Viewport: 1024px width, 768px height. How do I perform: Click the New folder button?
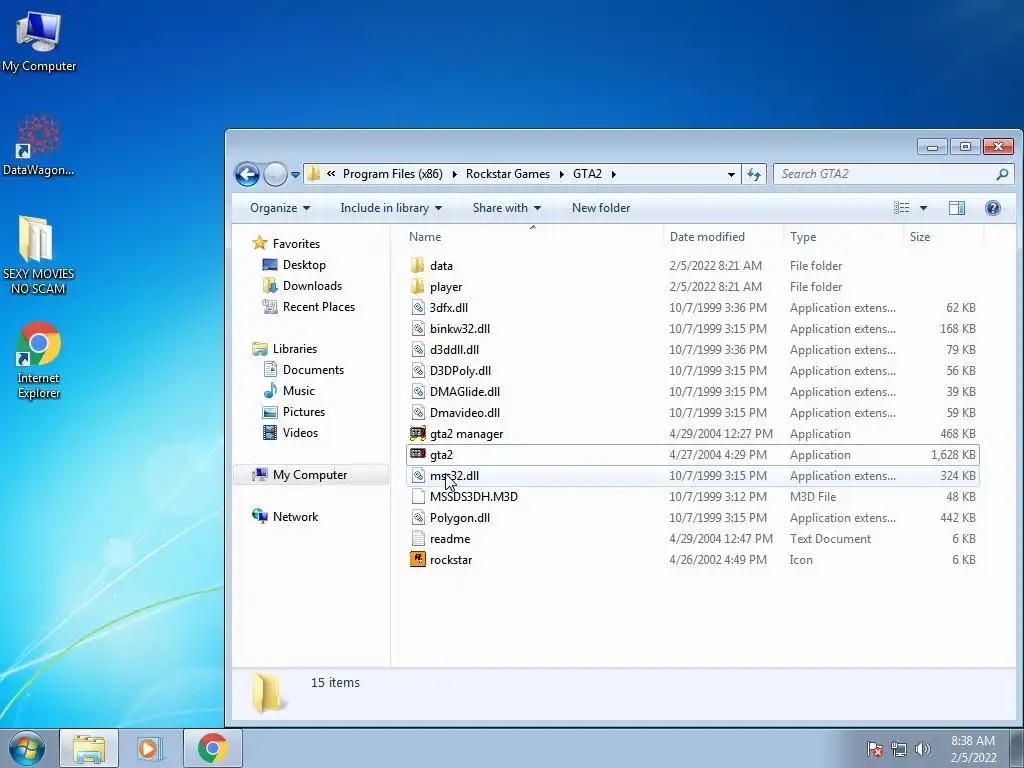(601, 208)
